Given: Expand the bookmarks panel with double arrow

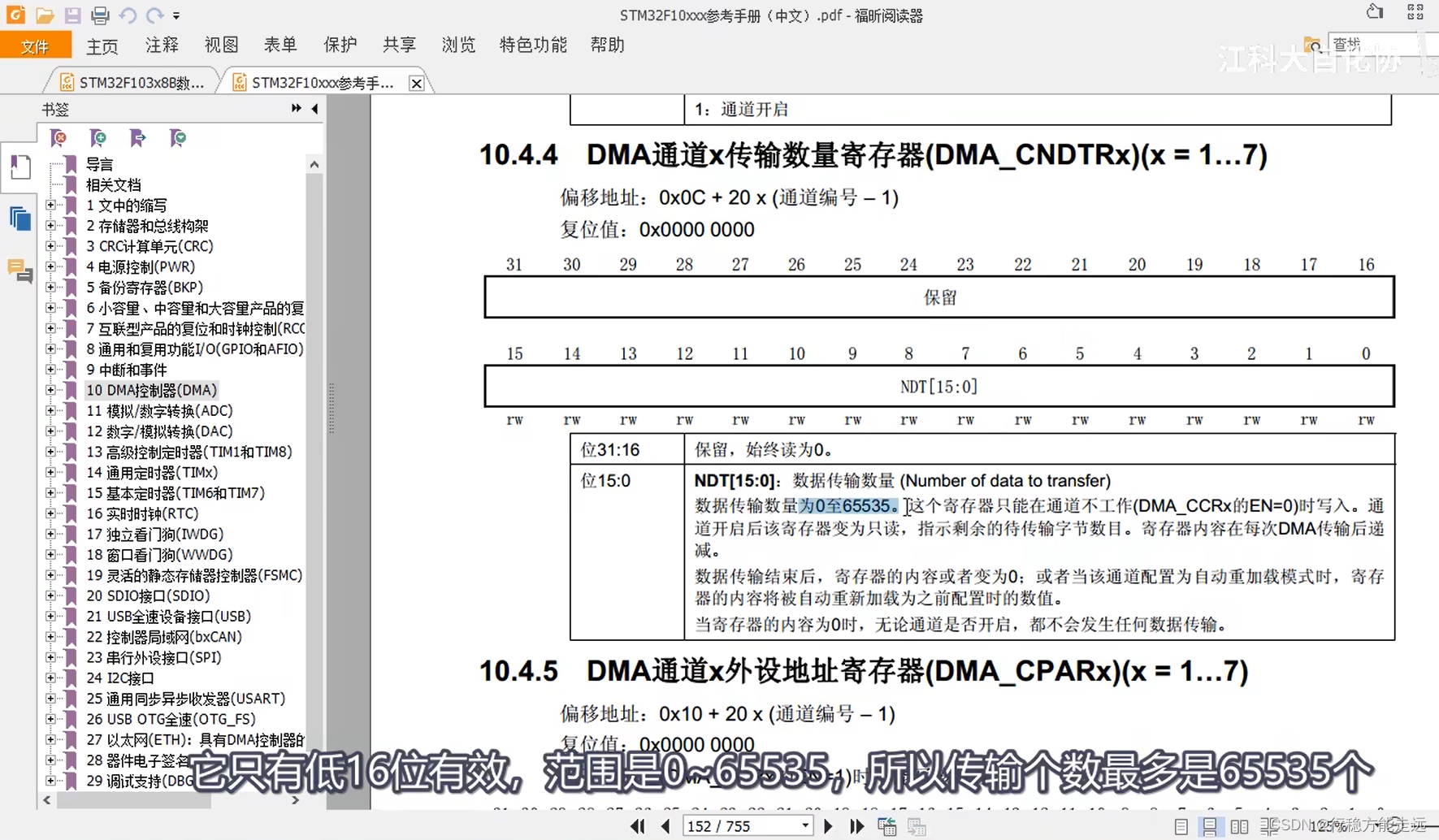Looking at the screenshot, I should pyautogui.click(x=296, y=108).
